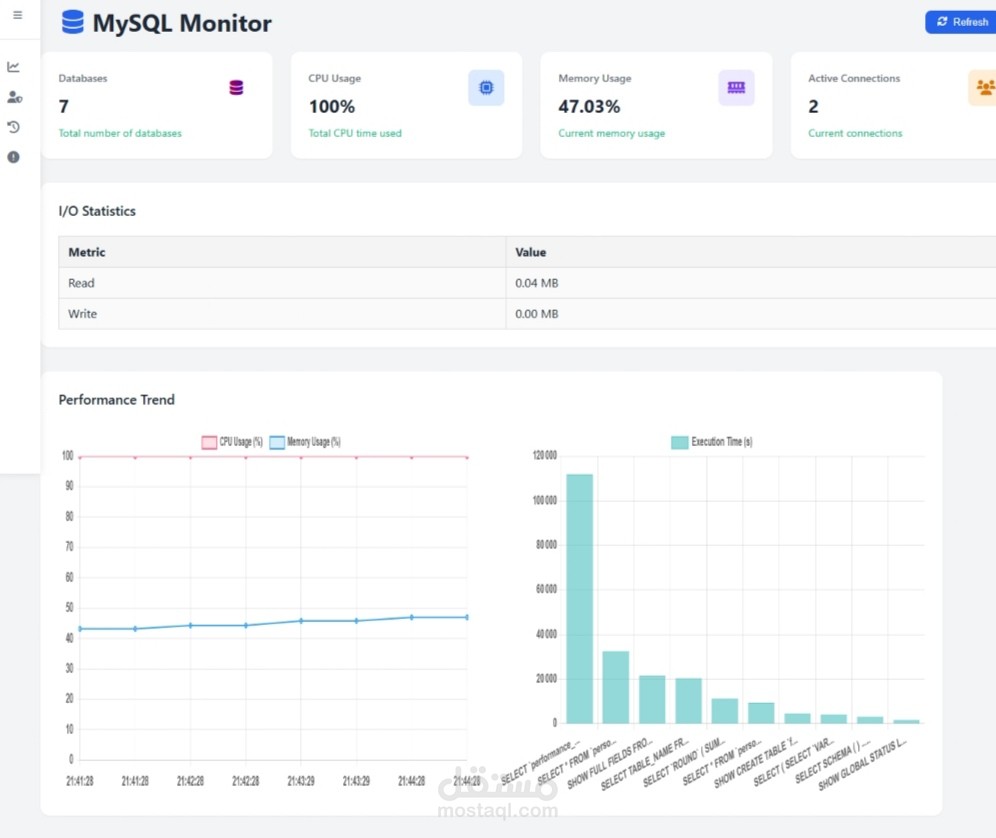This screenshot has width=996, height=838.
Task: Click the tallest bar, SELECT performance query
Action: (579, 598)
